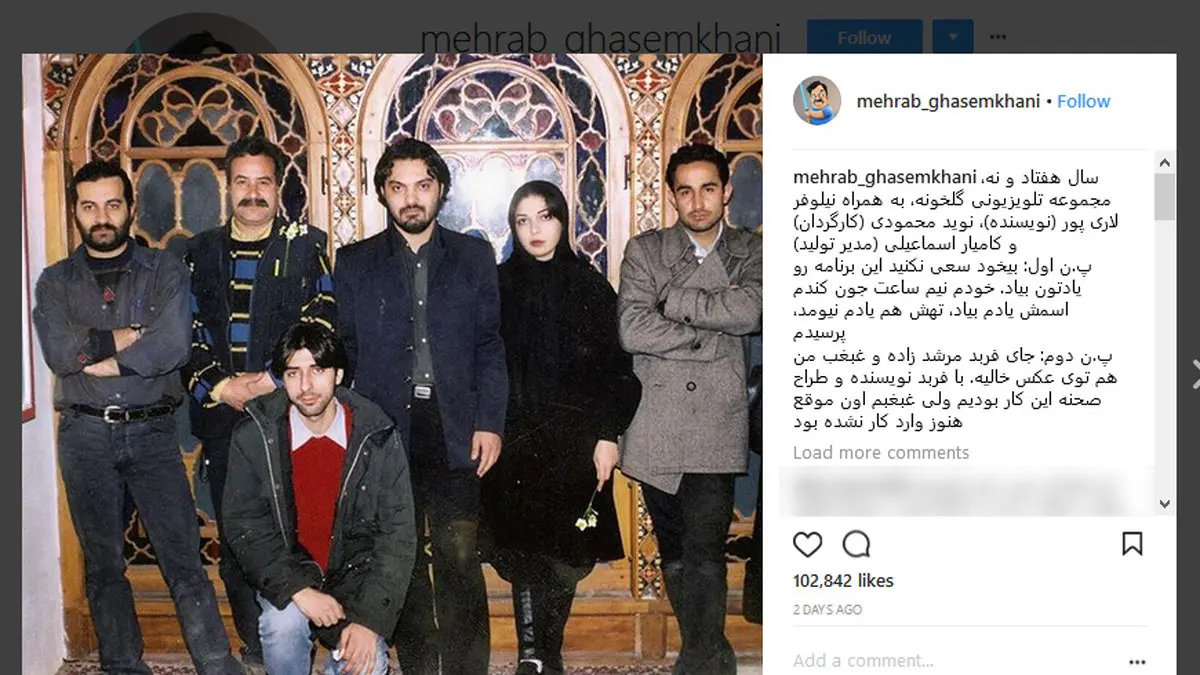Viewport: 1200px width, 675px height.
Task: Go to the next post with the right-edge arrow
Action: click(x=1193, y=373)
